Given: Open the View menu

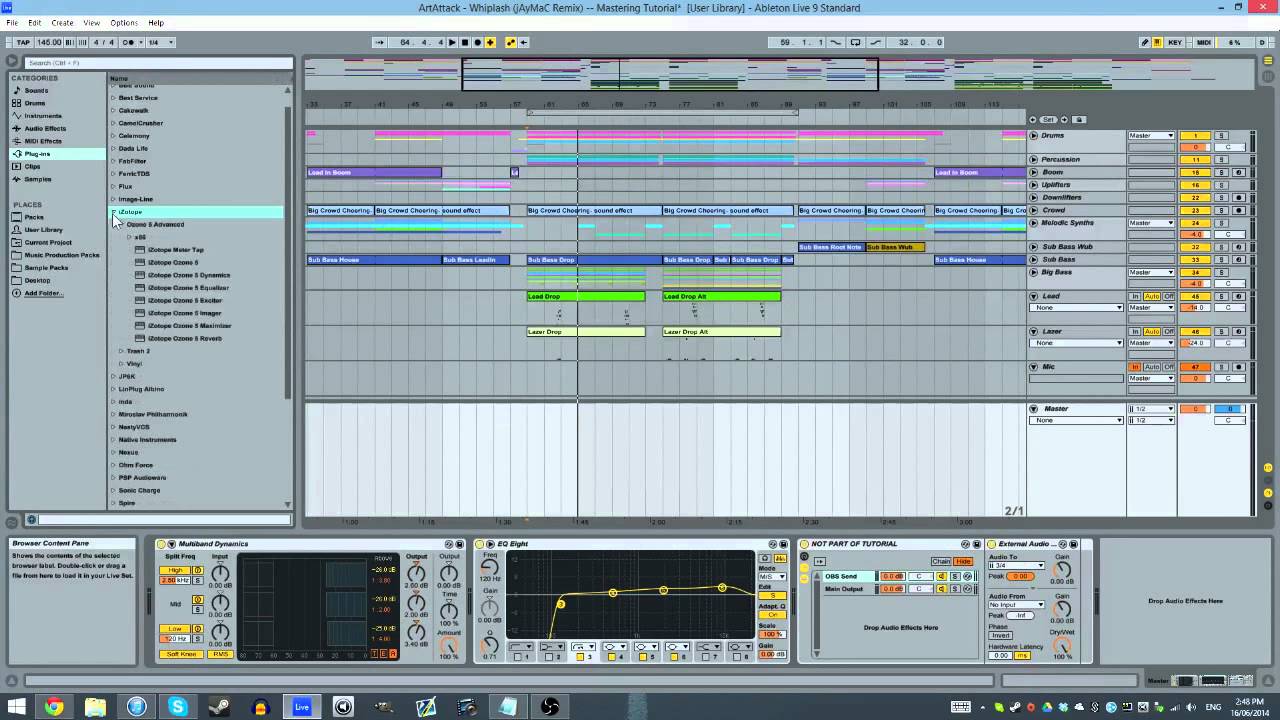Looking at the screenshot, I should click(x=91, y=22).
